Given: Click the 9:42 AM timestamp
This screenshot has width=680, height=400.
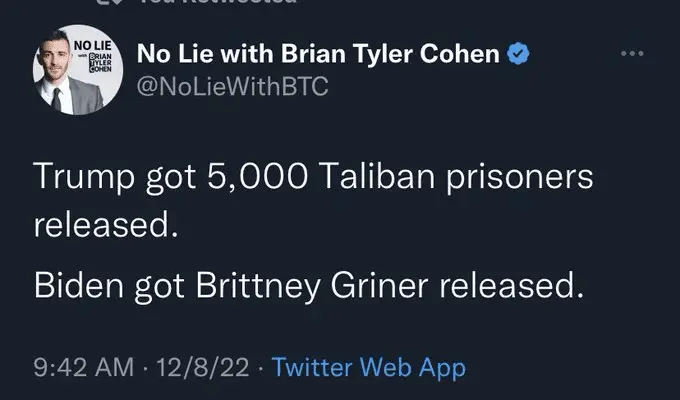Looking at the screenshot, I should tap(83, 368).
